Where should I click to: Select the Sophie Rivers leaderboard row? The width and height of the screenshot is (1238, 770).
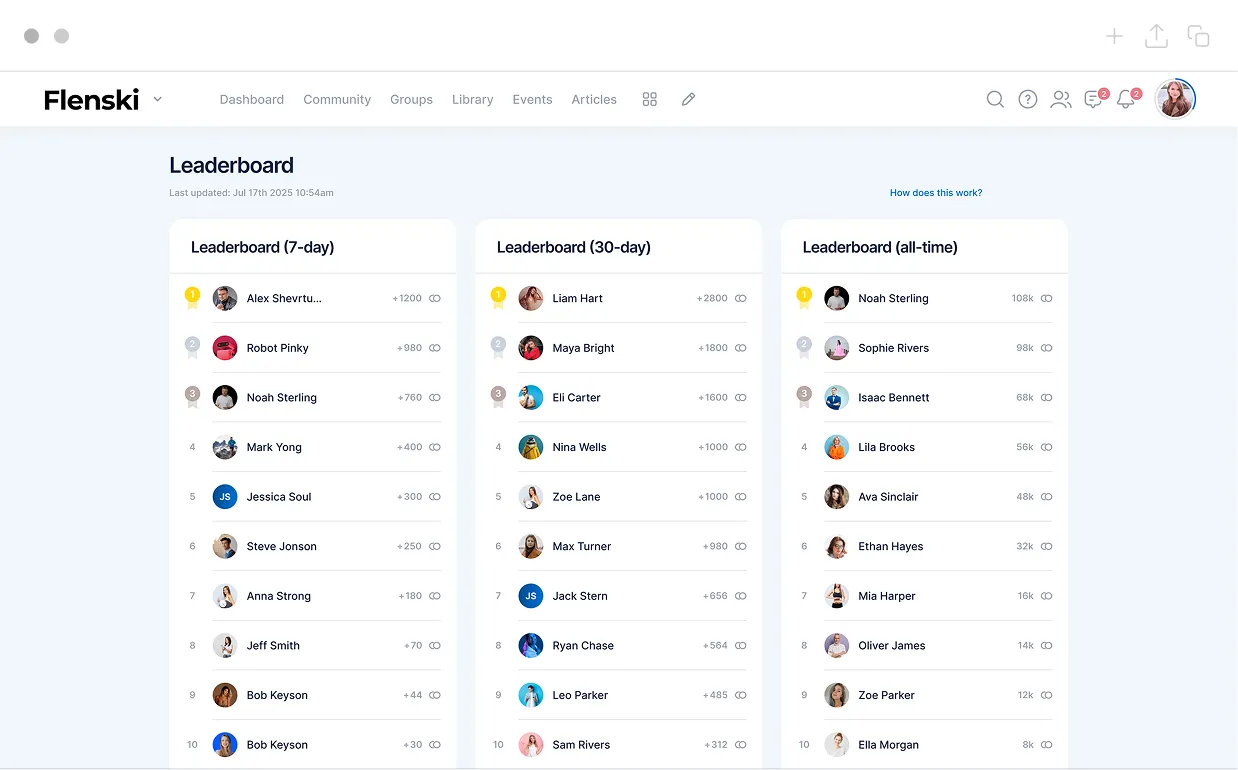(893, 348)
